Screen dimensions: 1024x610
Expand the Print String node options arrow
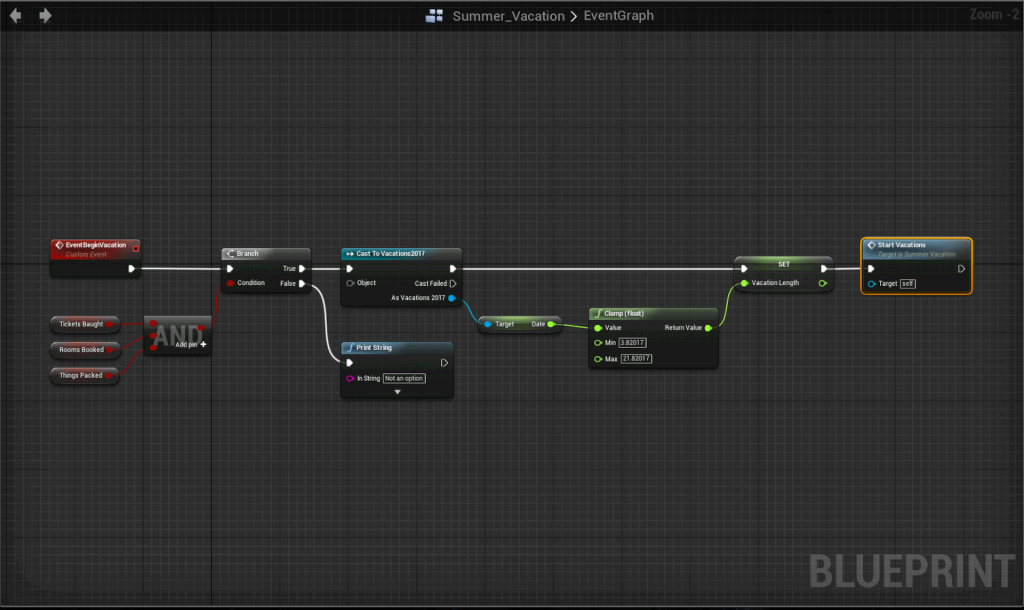click(397, 392)
